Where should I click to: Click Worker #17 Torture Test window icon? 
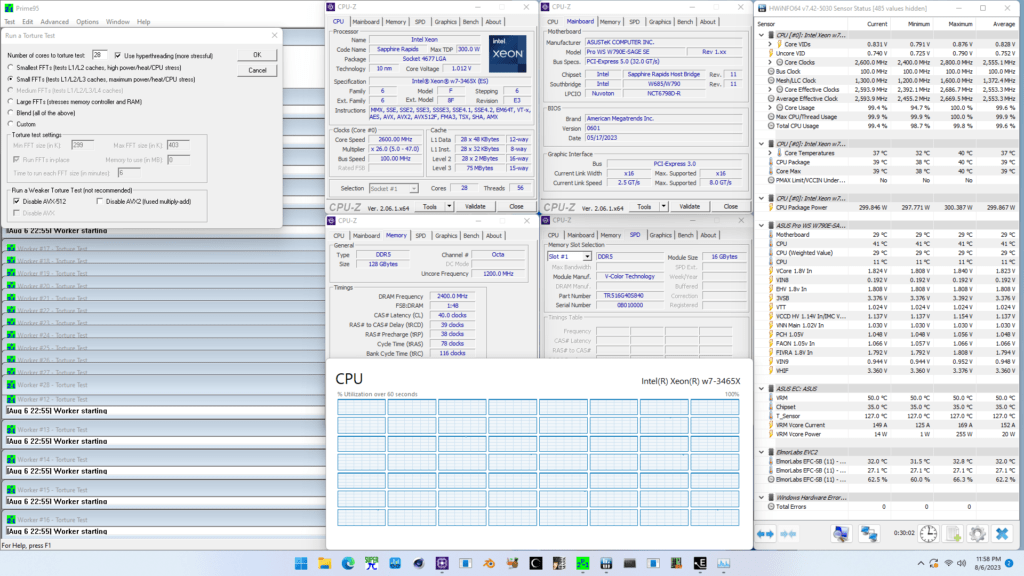coord(11,248)
